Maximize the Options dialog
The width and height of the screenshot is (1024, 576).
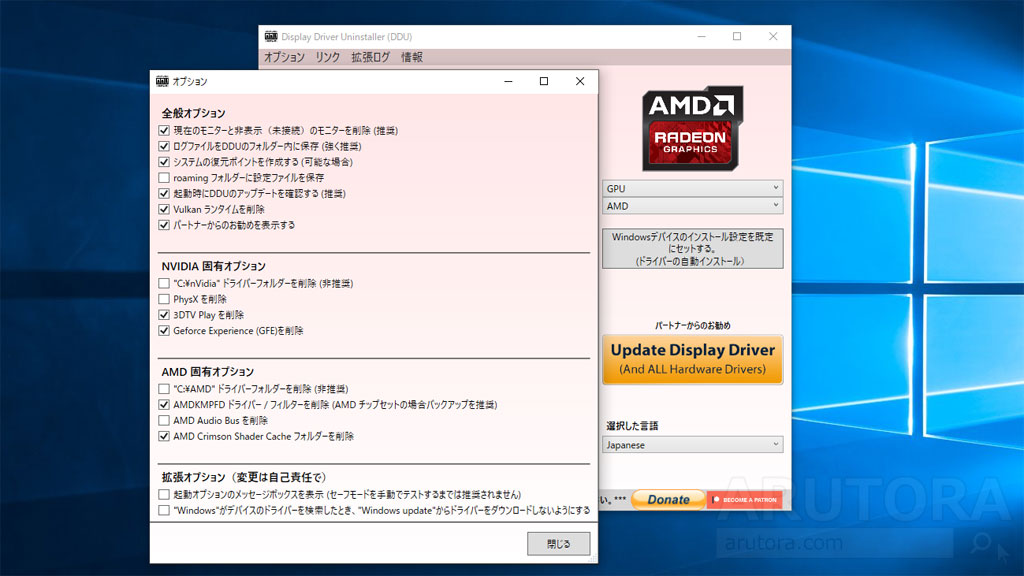(x=543, y=81)
